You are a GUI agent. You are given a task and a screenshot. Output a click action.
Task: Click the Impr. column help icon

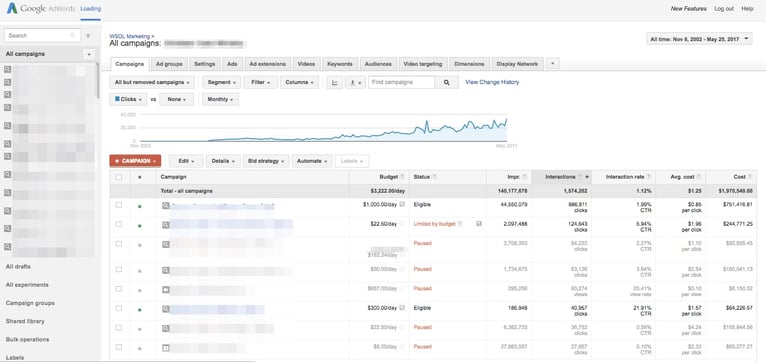pyautogui.click(x=524, y=177)
